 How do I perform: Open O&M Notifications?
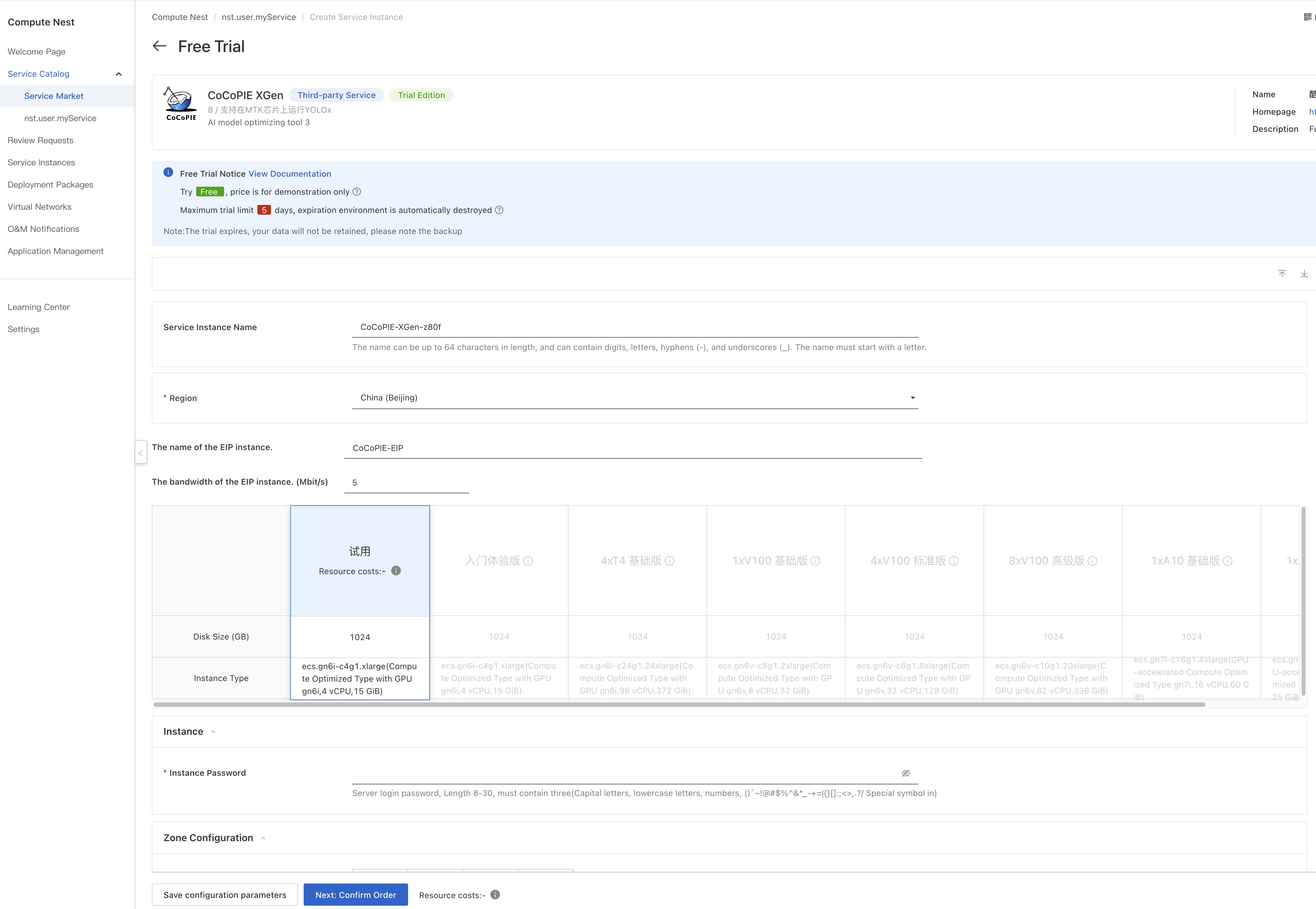pos(43,230)
